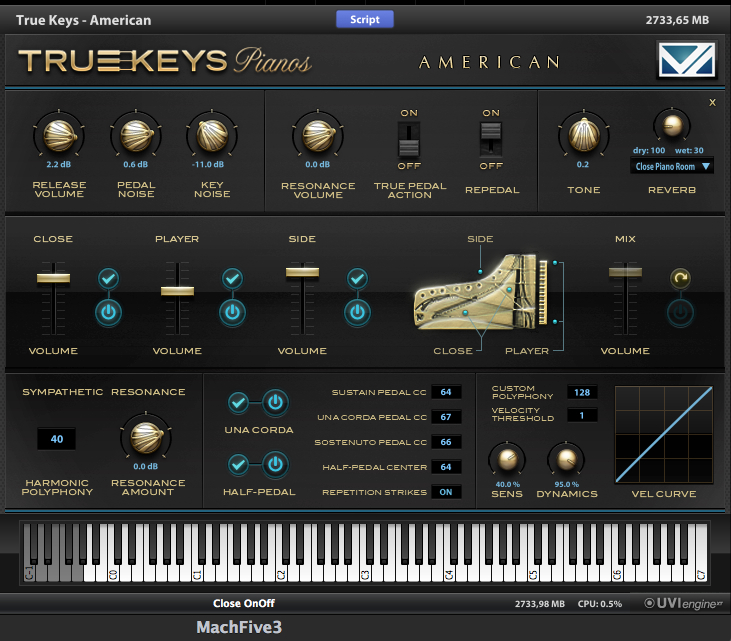Click the 0.6 dB Pedal Noise value
The image size is (731, 641).
point(136,165)
